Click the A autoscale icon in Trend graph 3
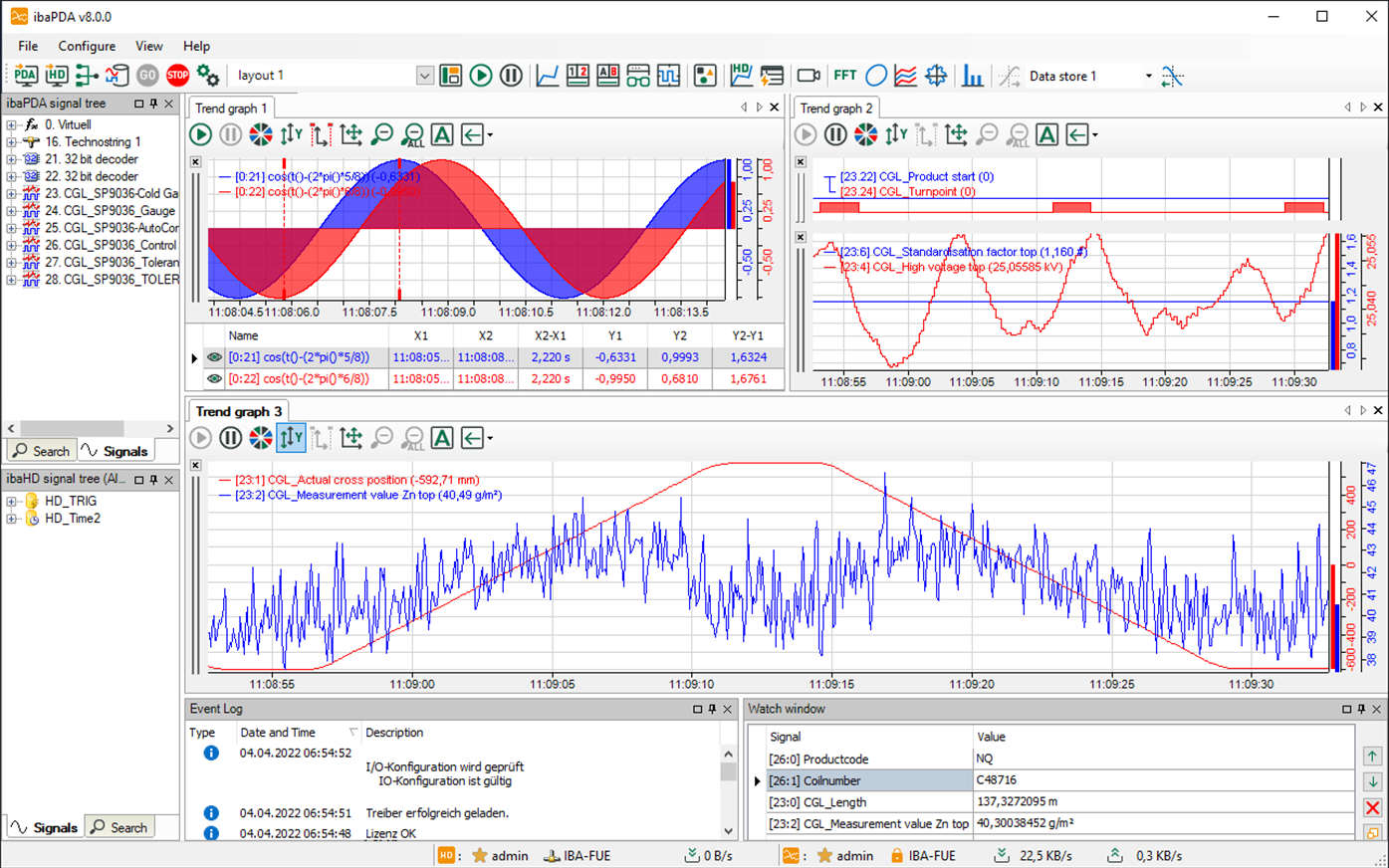This screenshot has width=1389, height=868. pyautogui.click(x=442, y=437)
